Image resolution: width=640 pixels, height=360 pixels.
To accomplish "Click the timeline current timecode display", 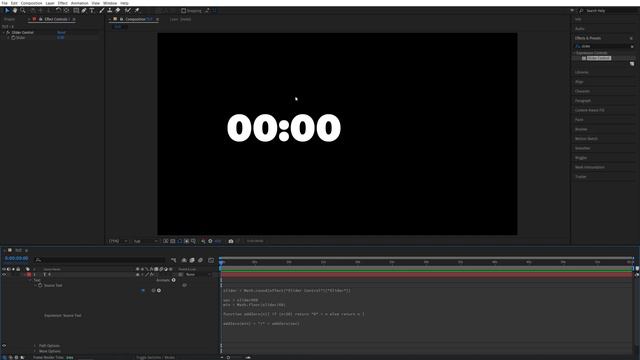I will tap(17, 258).
